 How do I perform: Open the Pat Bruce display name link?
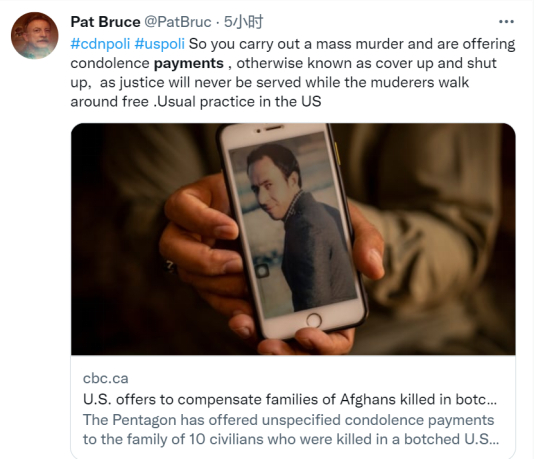point(105,22)
